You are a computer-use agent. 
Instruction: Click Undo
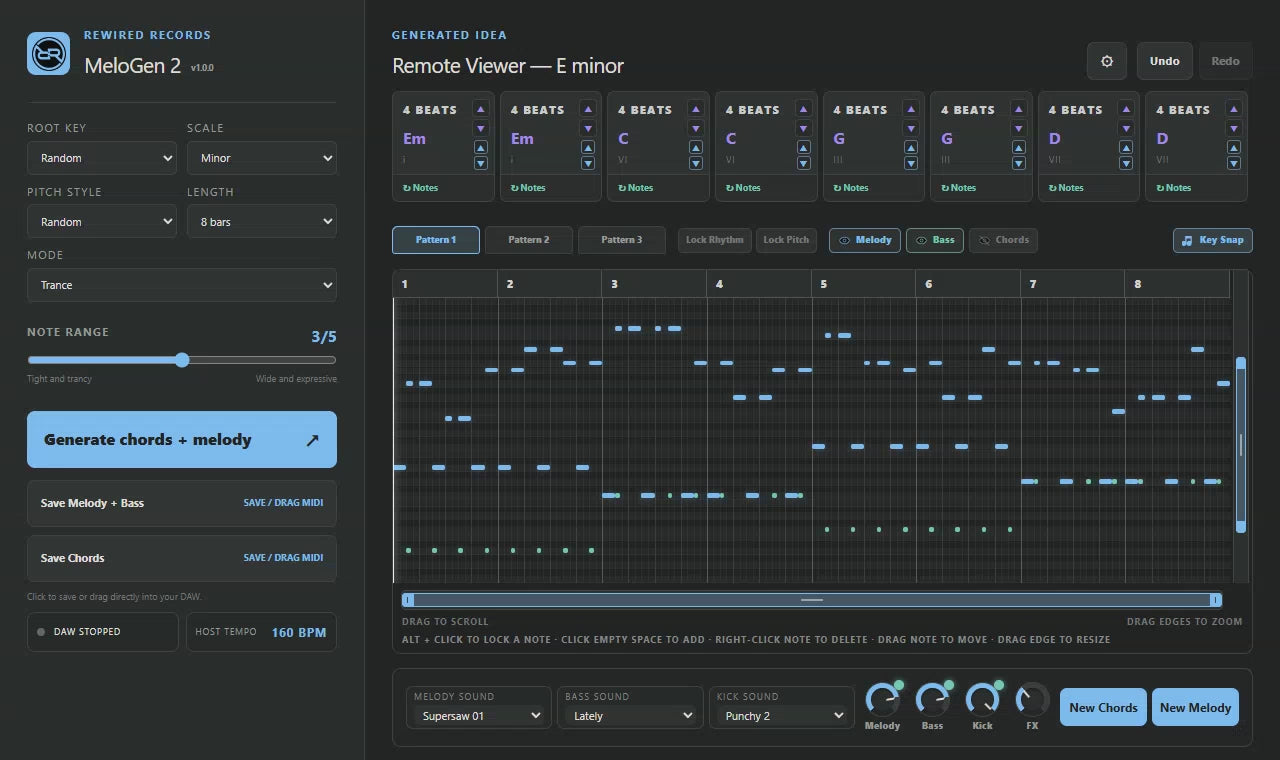(x=1165, y=61)
